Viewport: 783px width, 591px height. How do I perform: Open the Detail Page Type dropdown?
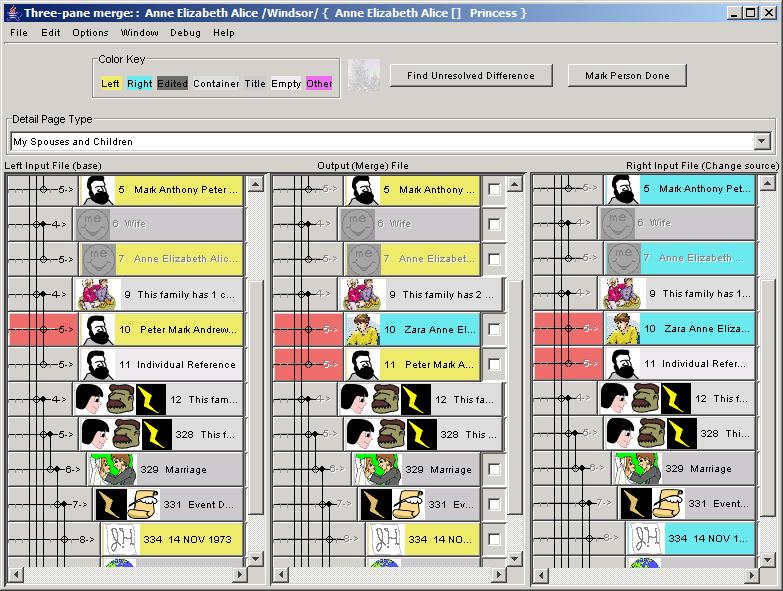pos(762,142)
